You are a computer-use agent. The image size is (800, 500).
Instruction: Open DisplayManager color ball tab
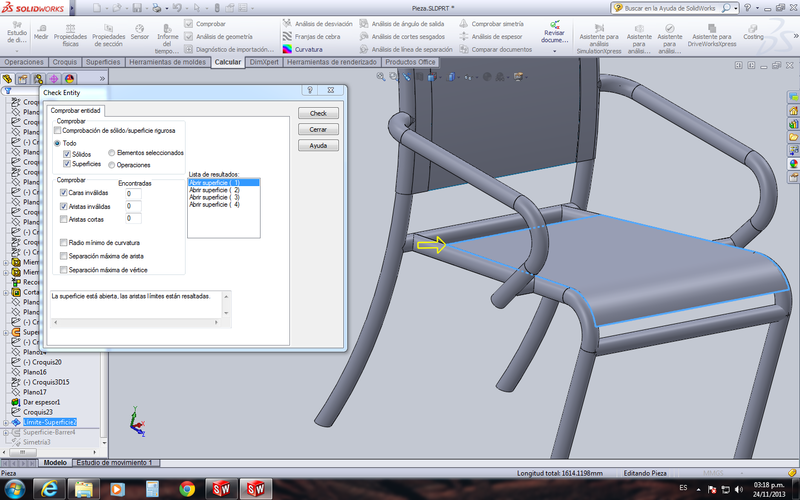pos(69,79)
